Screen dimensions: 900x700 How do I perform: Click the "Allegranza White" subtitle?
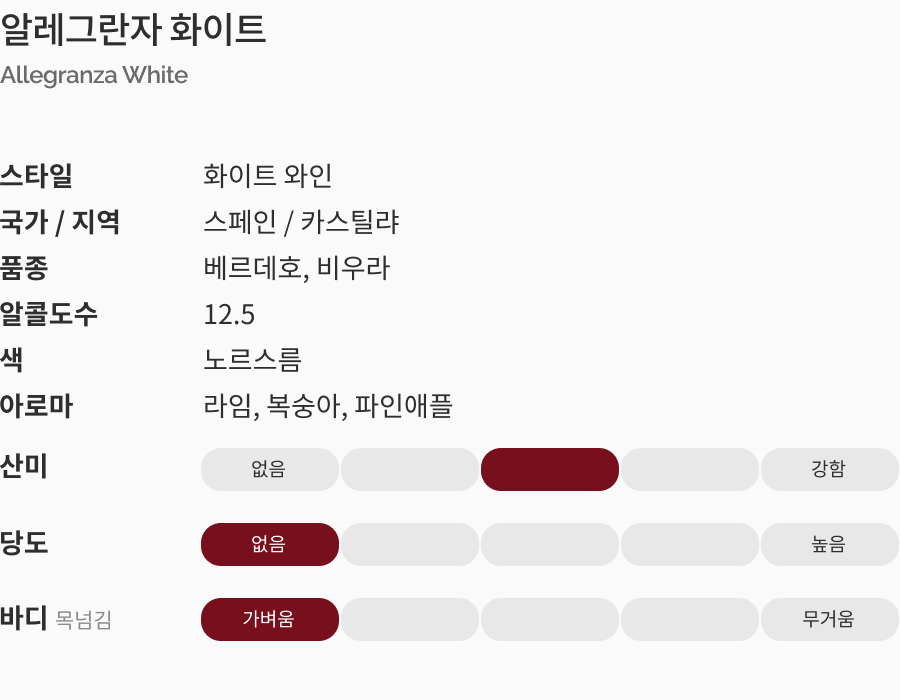point(94,75)
